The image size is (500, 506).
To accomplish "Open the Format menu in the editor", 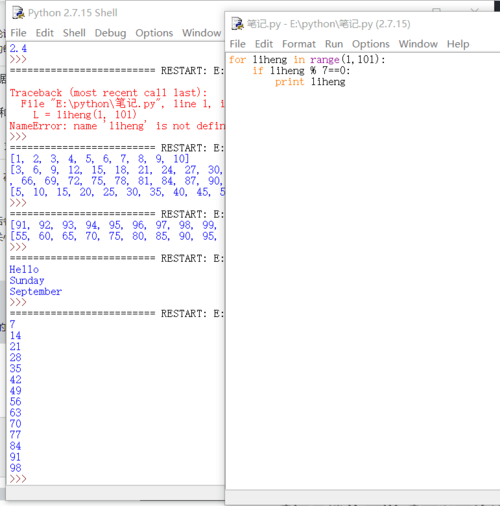I will point(299,44).
